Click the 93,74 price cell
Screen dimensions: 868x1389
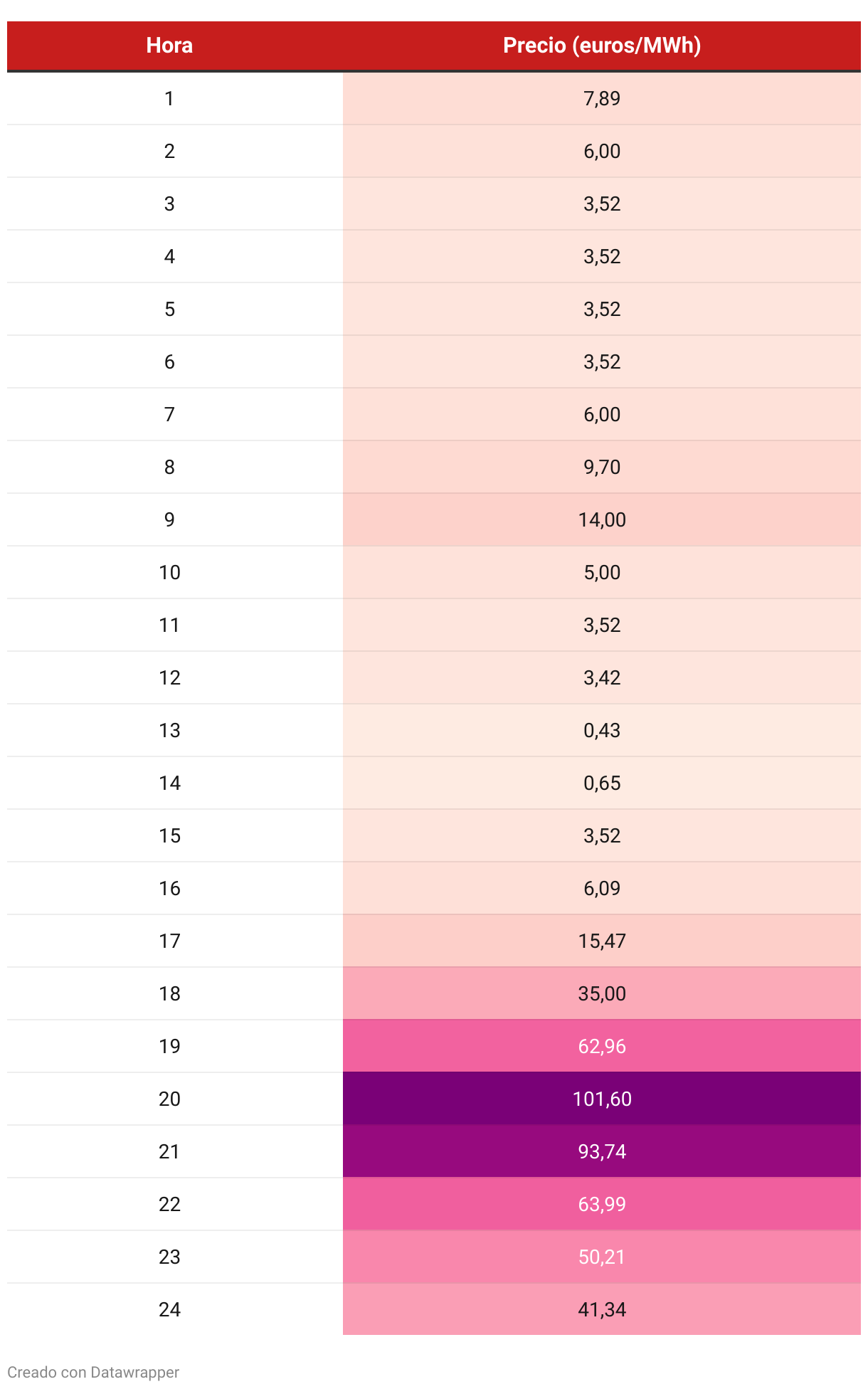[x=601, y=1151]
